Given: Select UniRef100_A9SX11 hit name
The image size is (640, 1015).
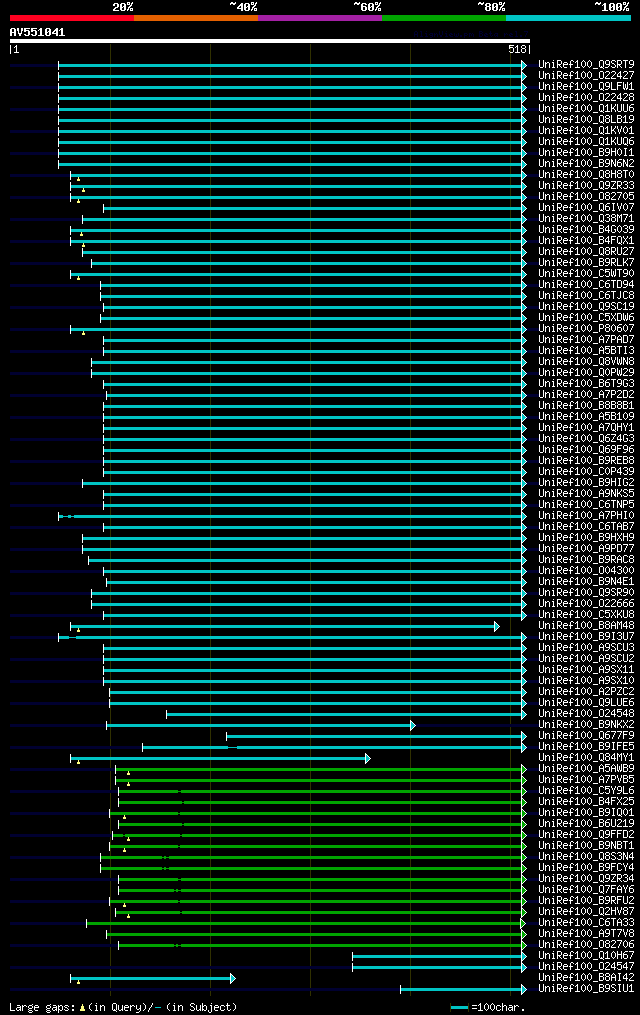Looking at the screenshot, I should coord(586,670).
